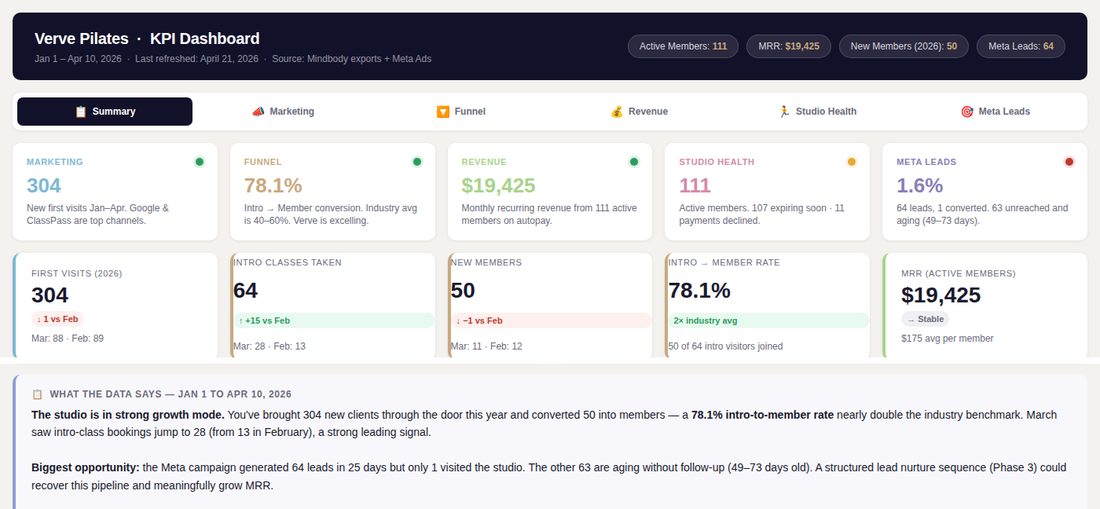Click the 'Verve Pilates · KPI Dashboard' title
Screen dimensions: 1100x509
point(147,39)
